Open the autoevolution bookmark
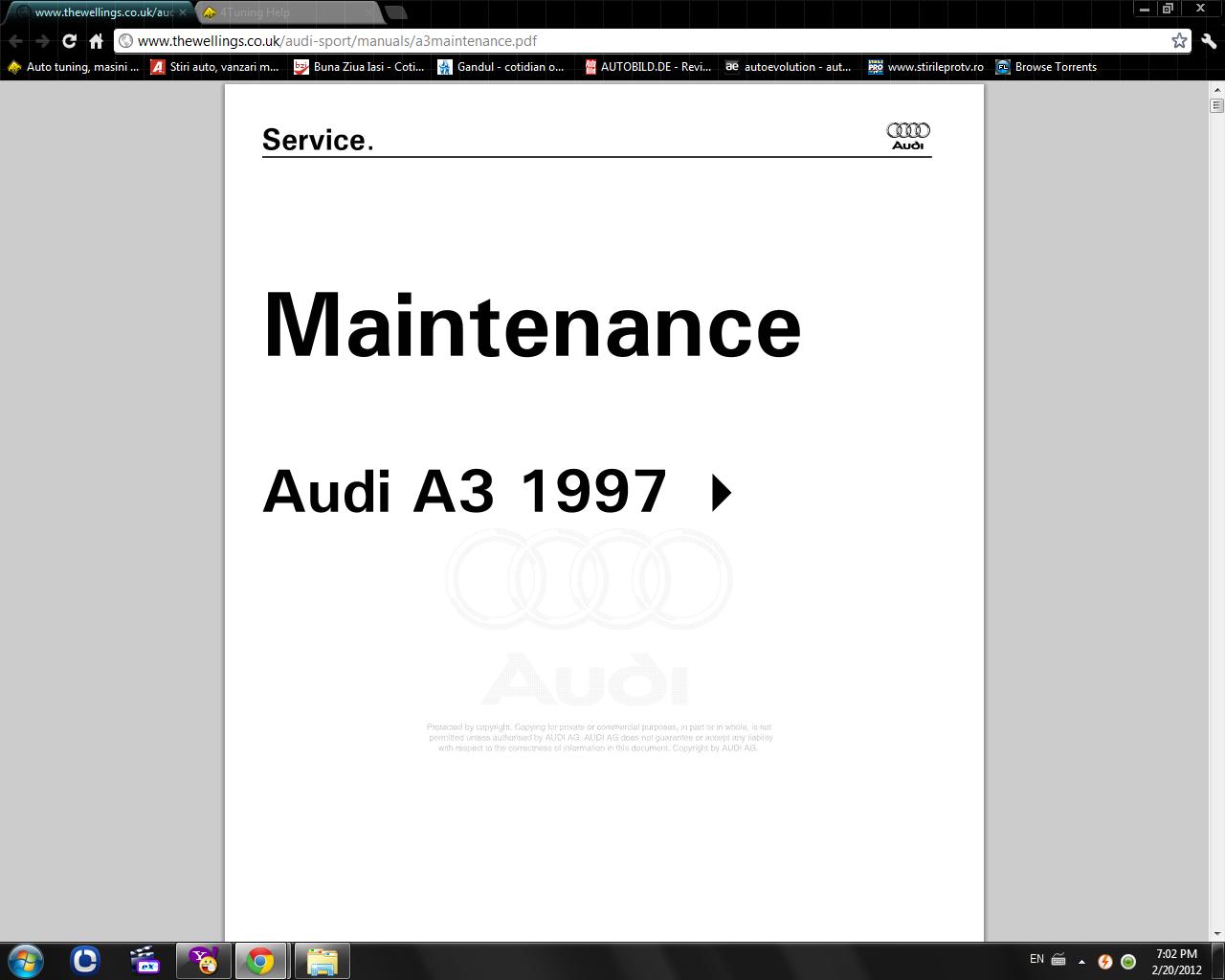The height and width of the screenshot is (980, 1225). coord(788,67)
